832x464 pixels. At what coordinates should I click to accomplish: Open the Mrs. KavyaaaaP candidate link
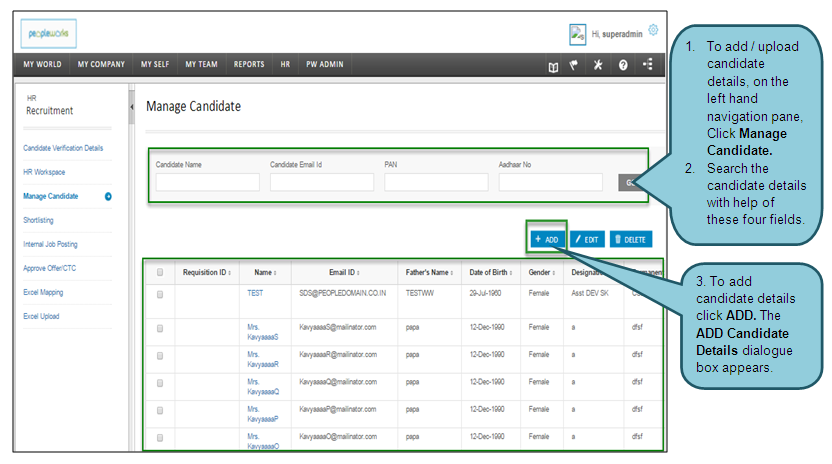263,414
